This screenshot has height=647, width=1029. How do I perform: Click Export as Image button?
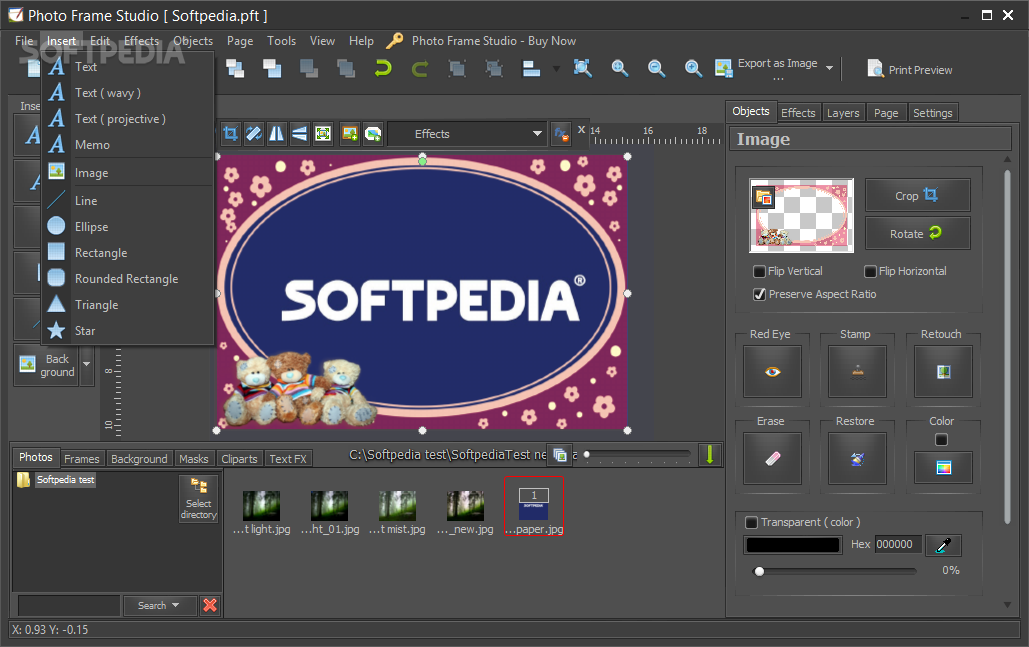pos(768,68)
